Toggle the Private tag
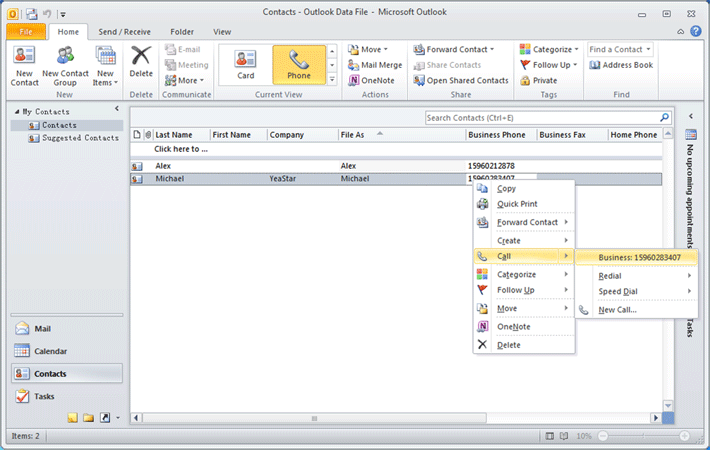 click(x=538, y=80)
